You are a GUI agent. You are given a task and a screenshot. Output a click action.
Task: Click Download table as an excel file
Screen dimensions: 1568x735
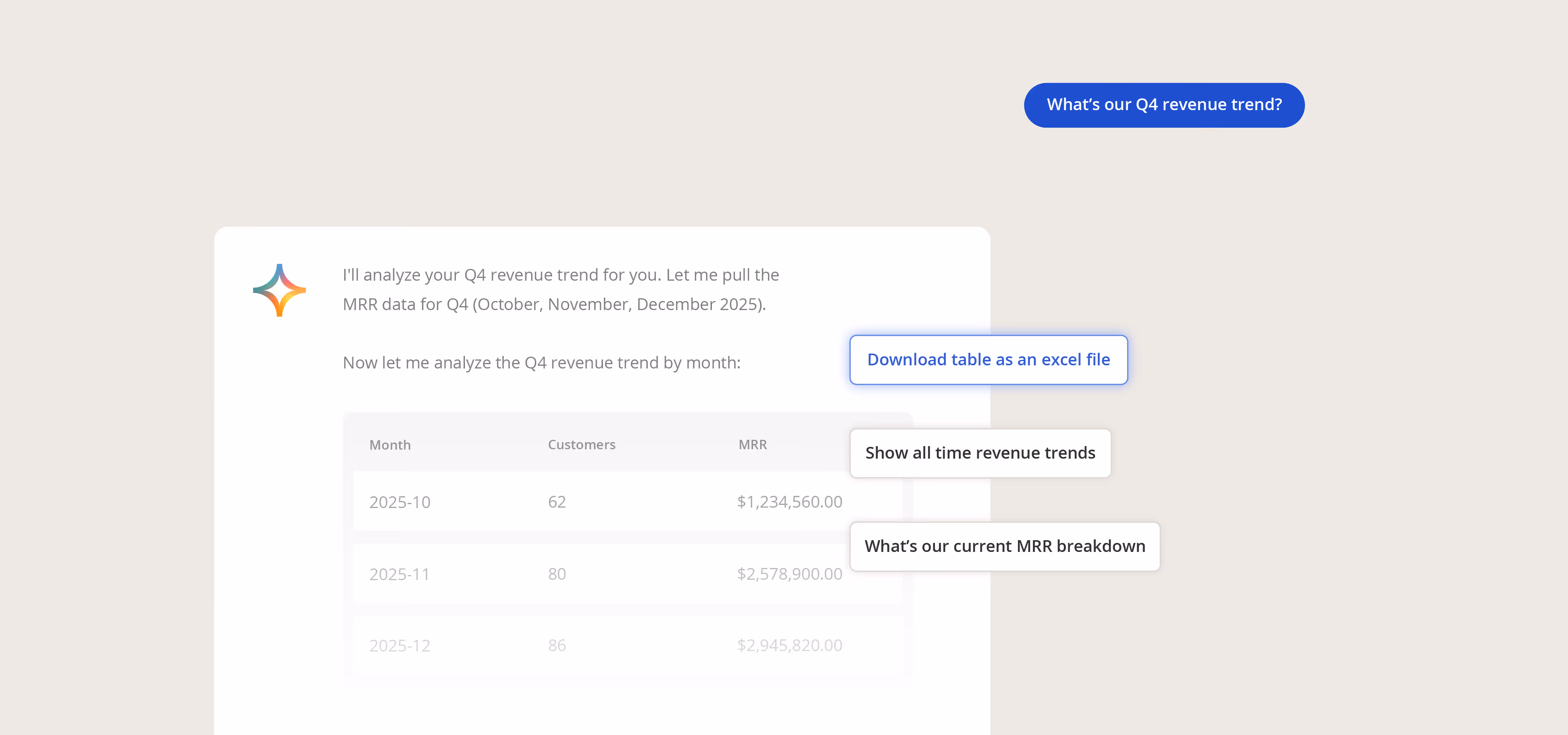click(x=988, y=359)
